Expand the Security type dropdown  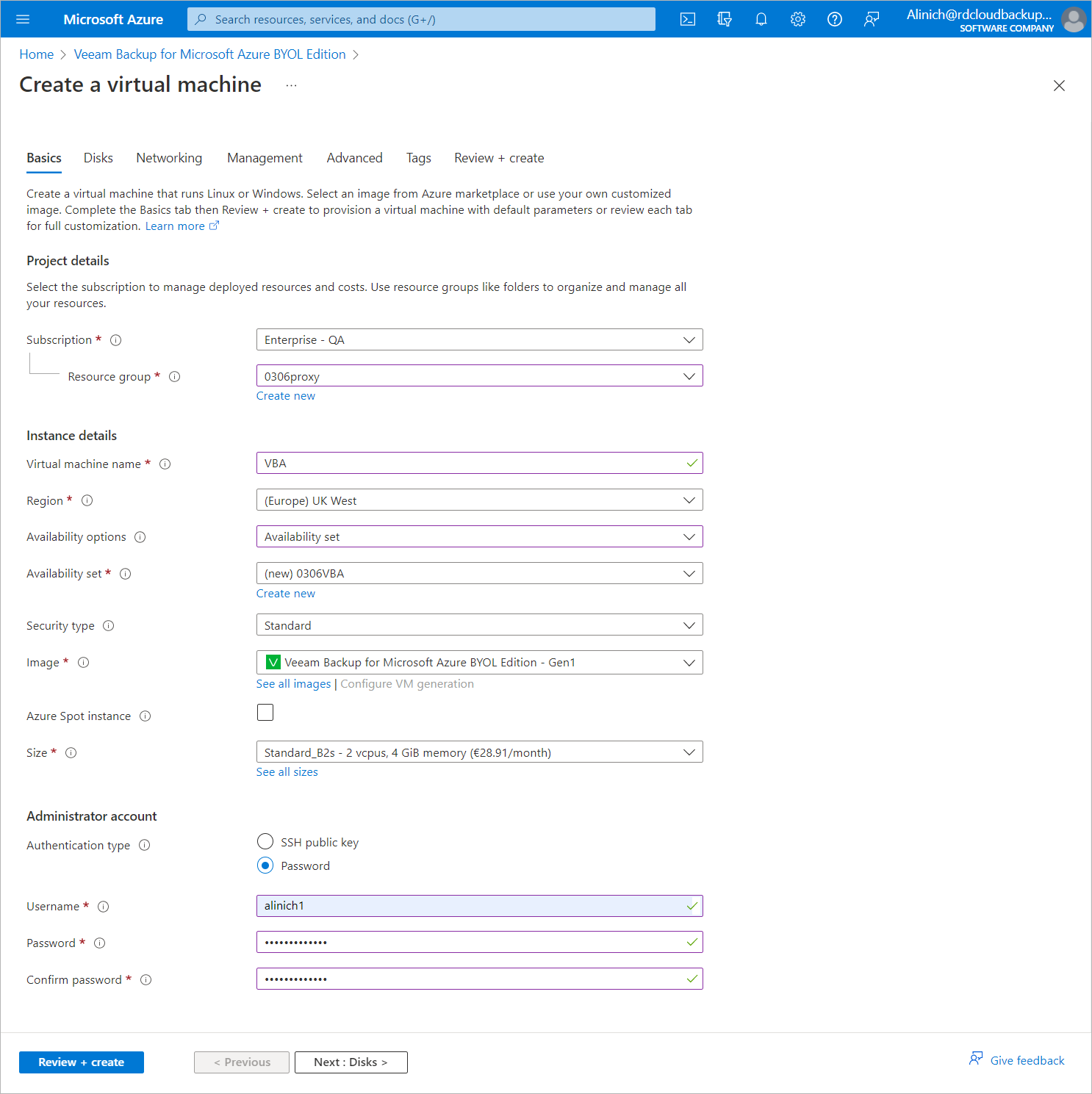pyautogui.click(x=479, y=625)
